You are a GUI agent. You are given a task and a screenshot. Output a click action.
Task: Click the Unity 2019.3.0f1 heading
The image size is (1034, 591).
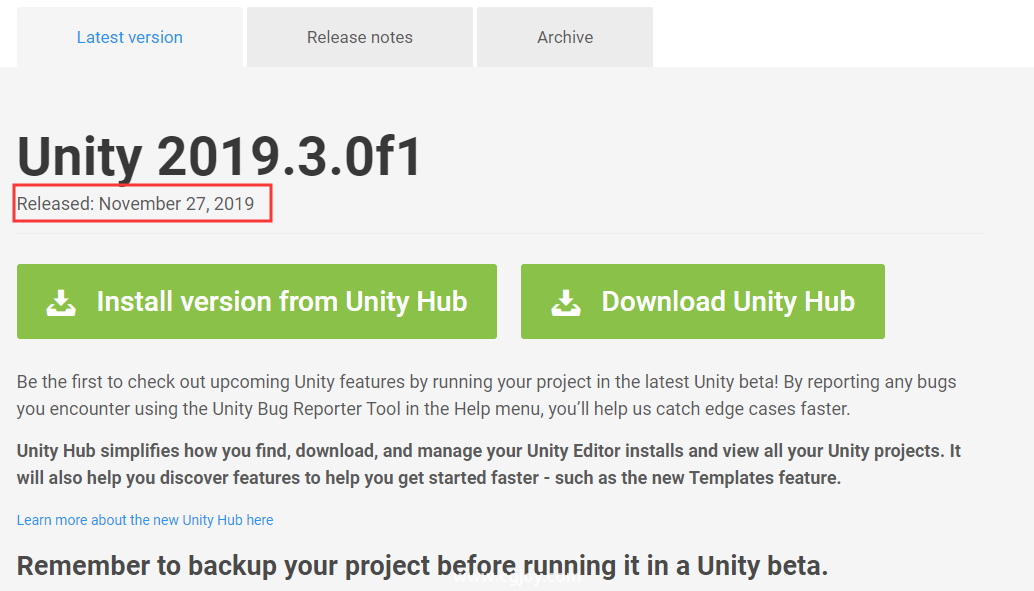(220, 157)
